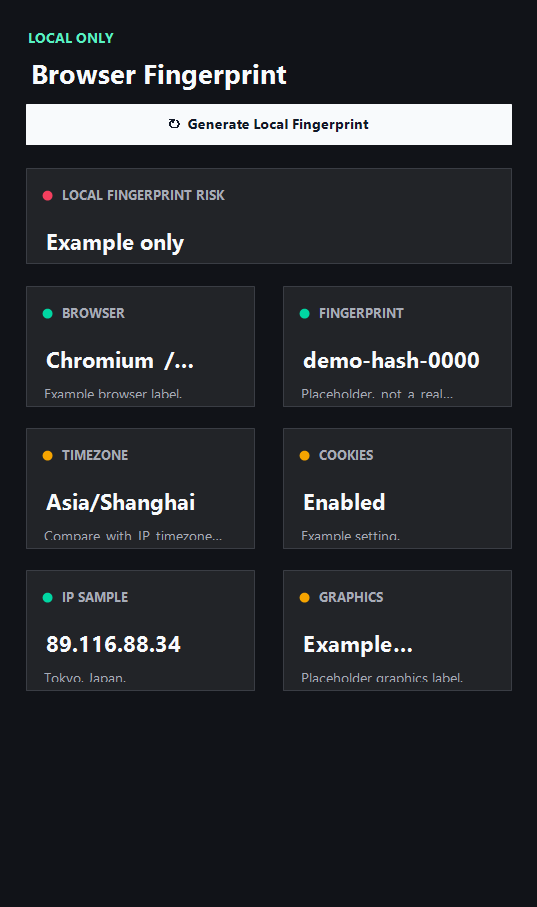Select the IP address 89.116.88.34
The image size is (537, 907).
pos(113,644)
